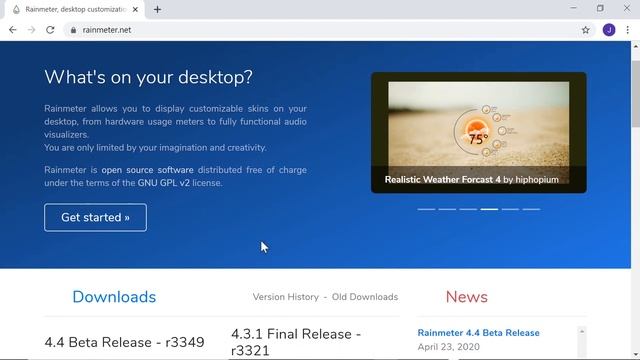
Task: Select the fifth carousel slide indicator
Action: click(511, 209)
